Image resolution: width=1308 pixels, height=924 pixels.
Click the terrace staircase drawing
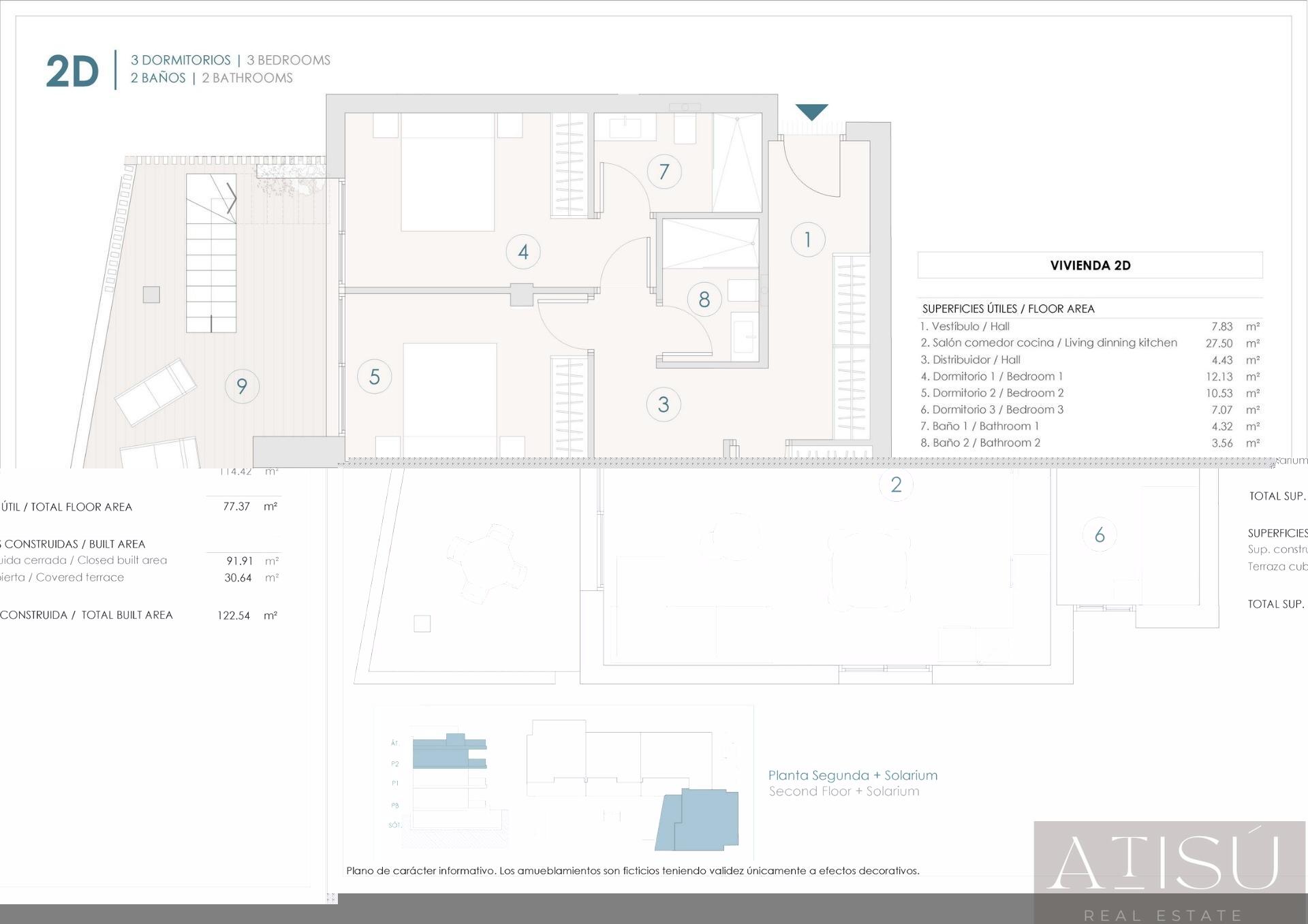[211, 253]
